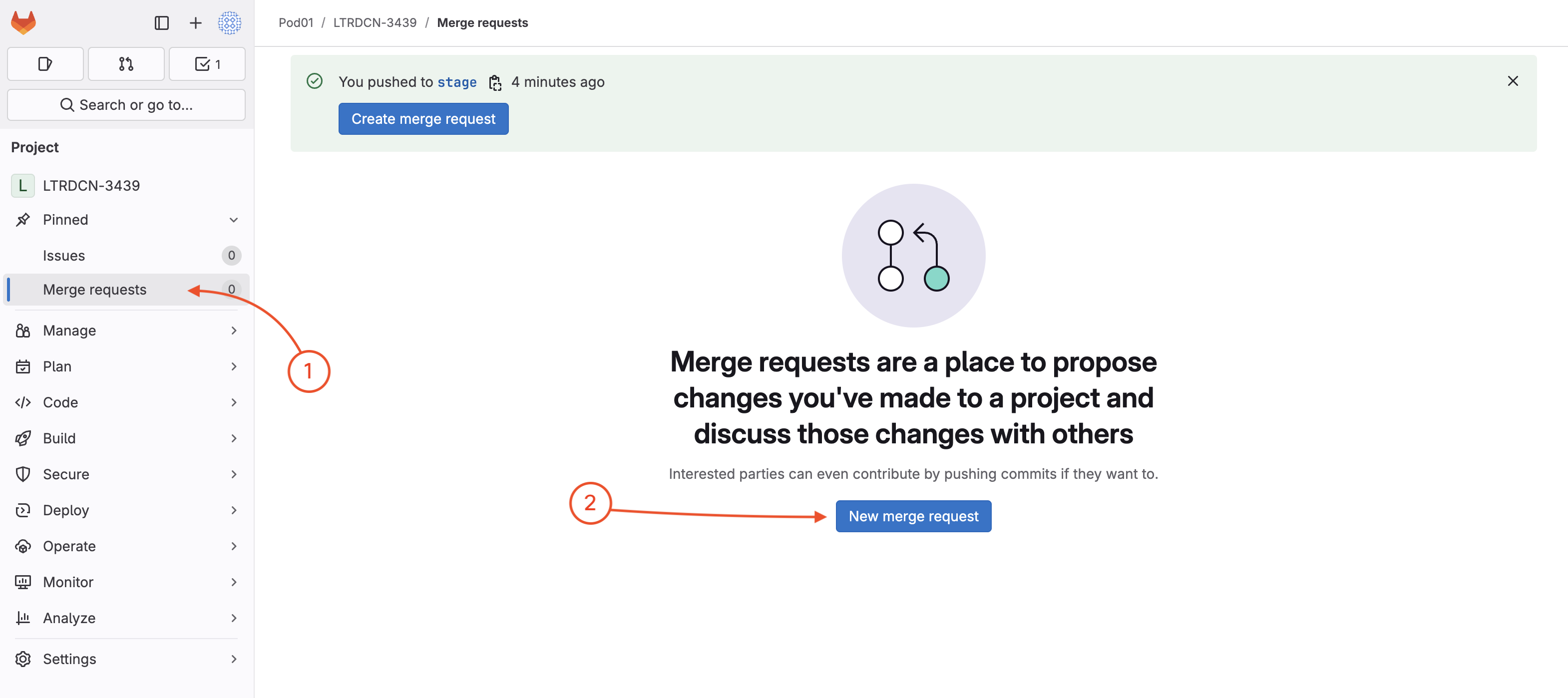Open assigned issues icon button

45,64
